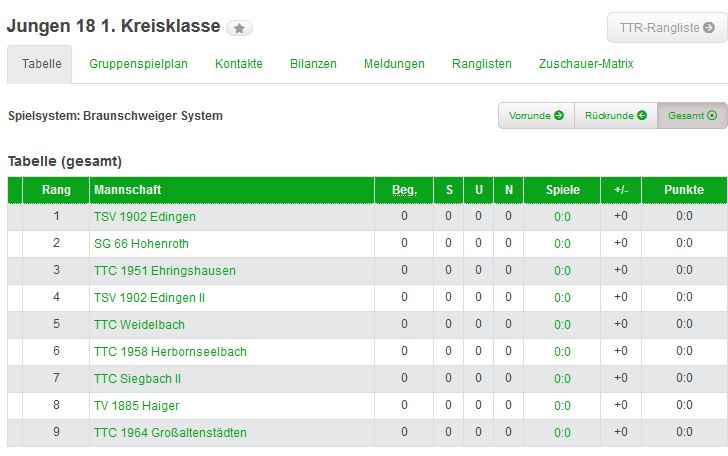
Task: Open team TTC 1964 Großaltenstädten
Action: [170, 432]
